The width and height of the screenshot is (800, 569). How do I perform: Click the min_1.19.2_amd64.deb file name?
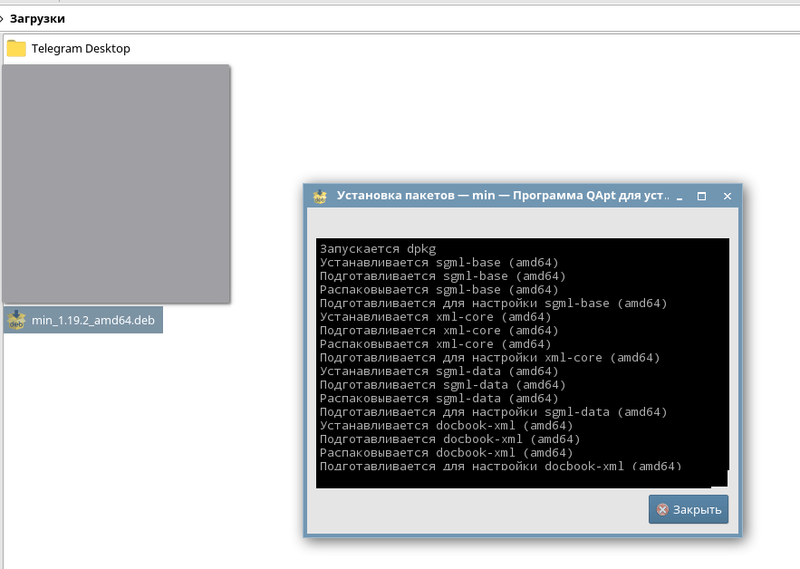[93, 320]
